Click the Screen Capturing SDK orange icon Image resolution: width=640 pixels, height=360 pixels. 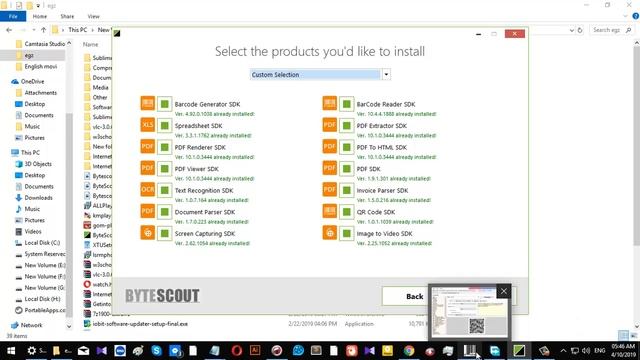coord(147,233)
